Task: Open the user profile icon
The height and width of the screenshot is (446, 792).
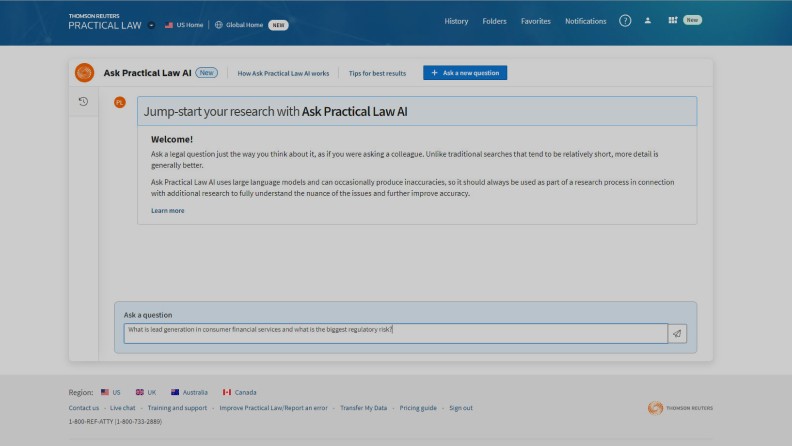Action: 648,21
